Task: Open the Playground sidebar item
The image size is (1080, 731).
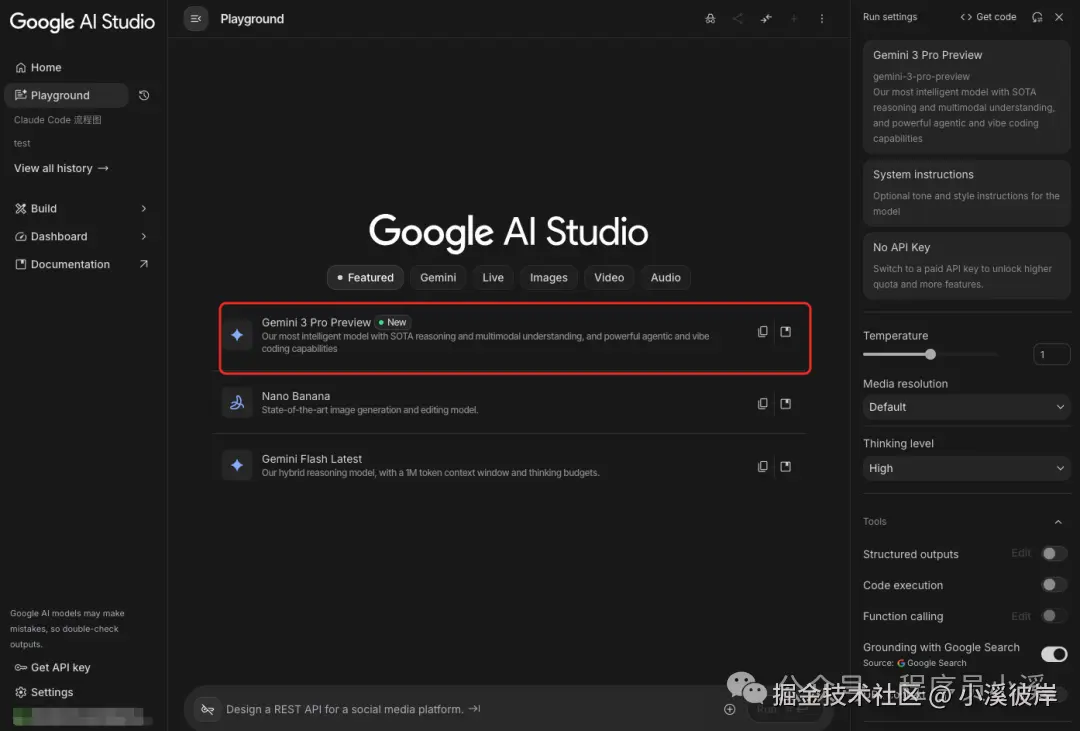Action: 66,95
